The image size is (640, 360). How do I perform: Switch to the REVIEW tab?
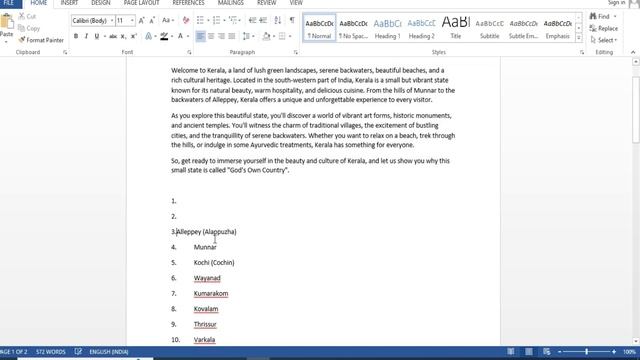(267, 3)
